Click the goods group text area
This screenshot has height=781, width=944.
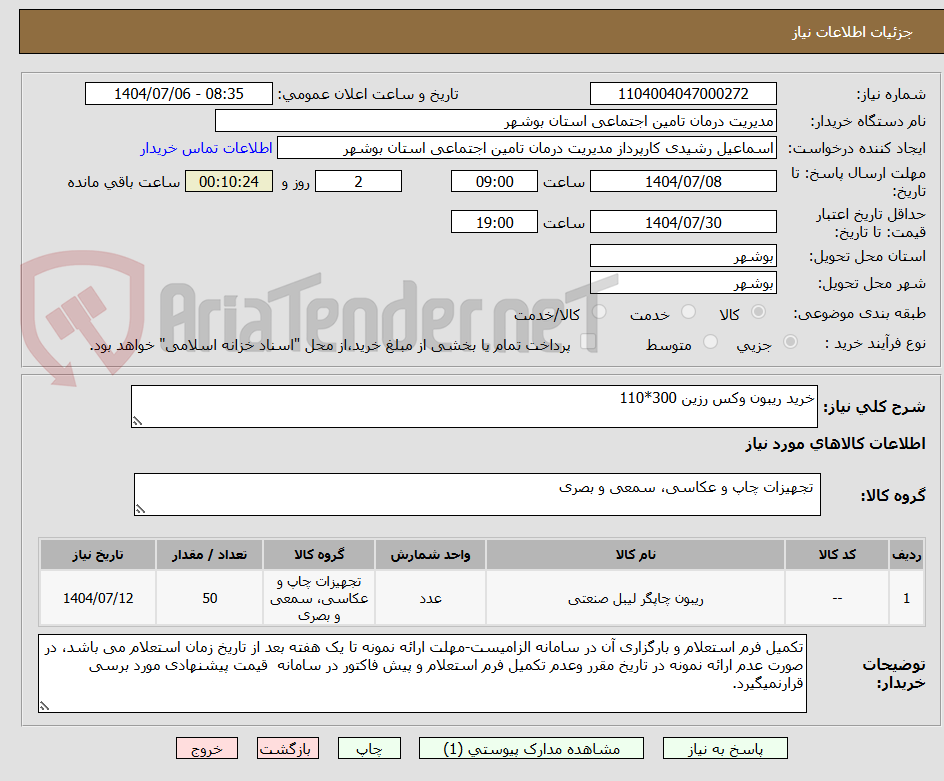tap(477, 494)
